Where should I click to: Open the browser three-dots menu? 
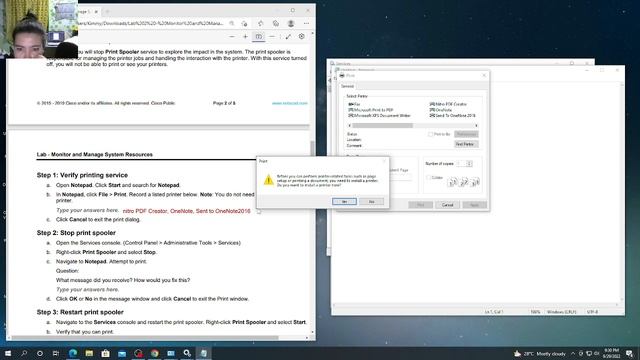307,23
